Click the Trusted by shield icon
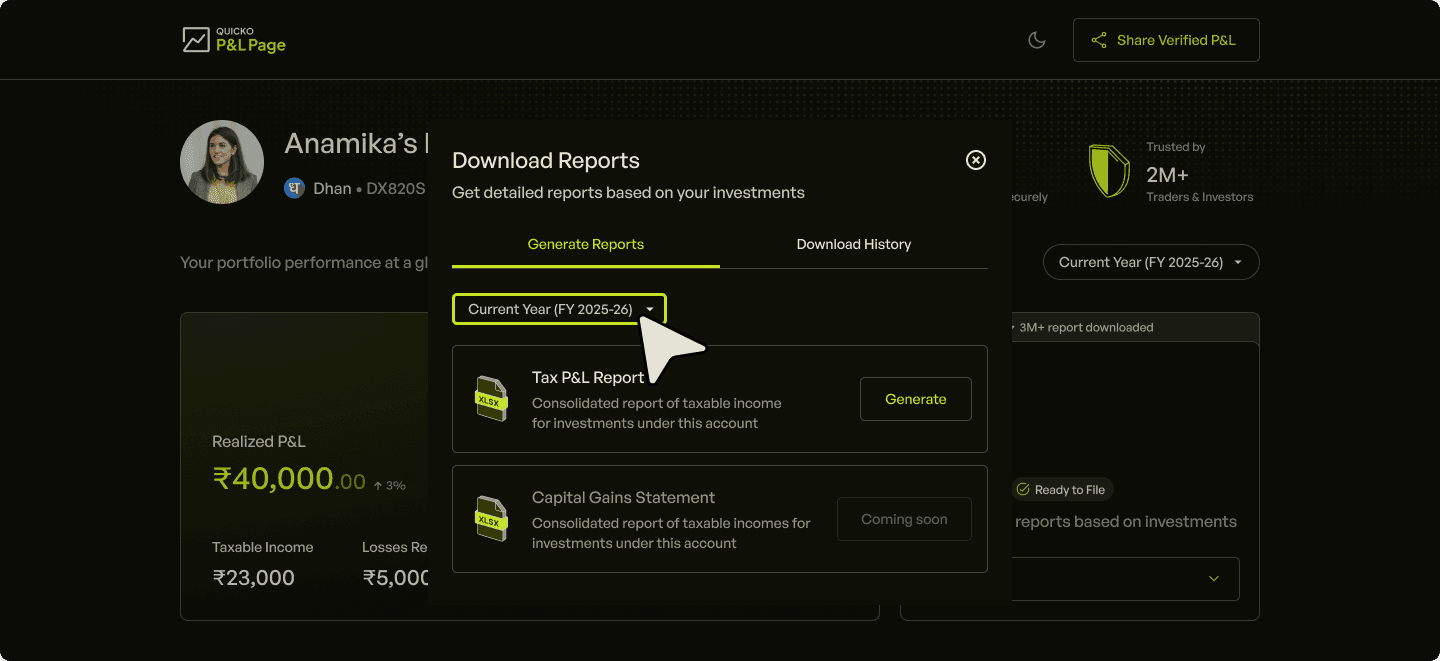 [x=1109, y=171]
